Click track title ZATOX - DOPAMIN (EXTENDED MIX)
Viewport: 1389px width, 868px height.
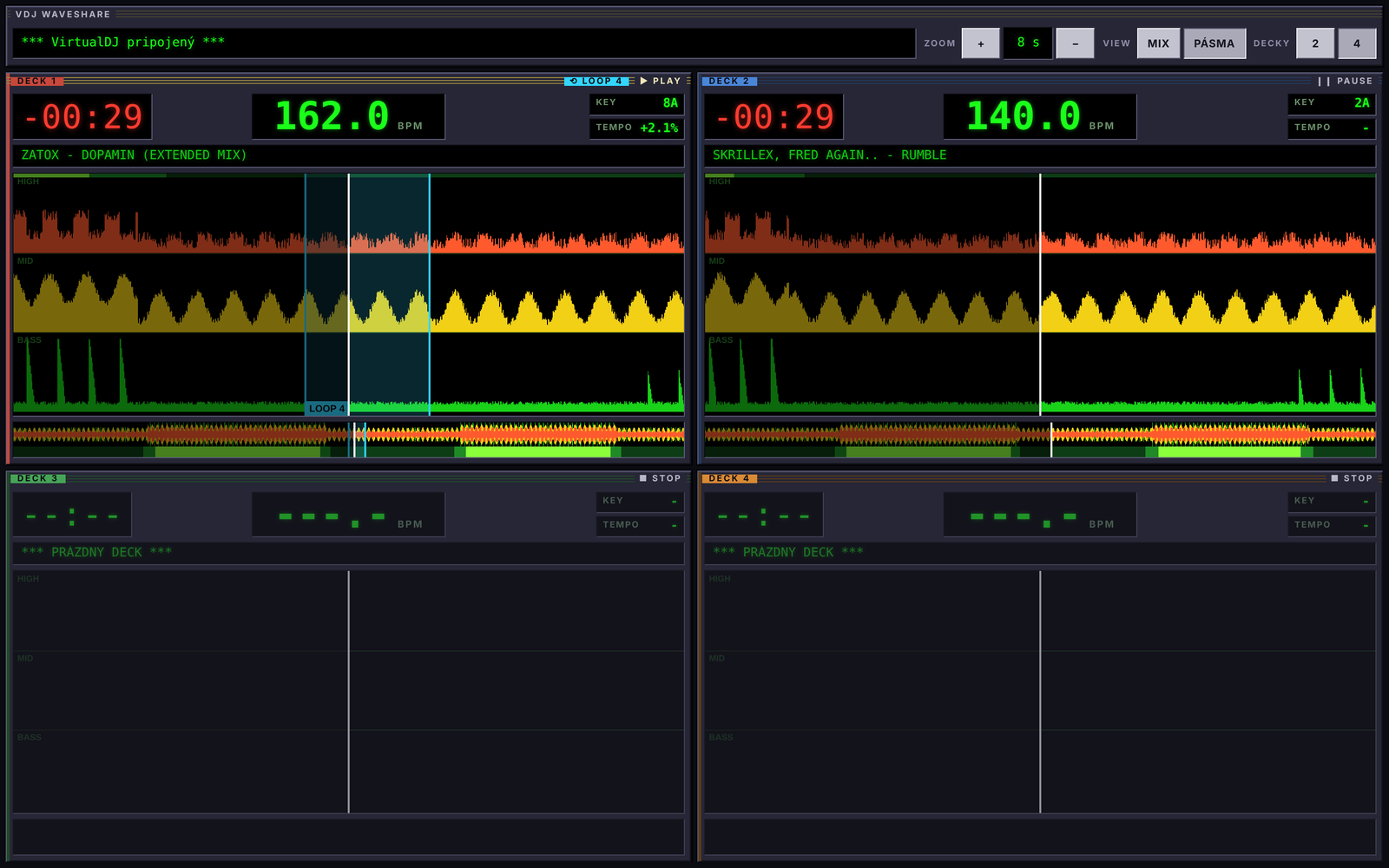134,155
